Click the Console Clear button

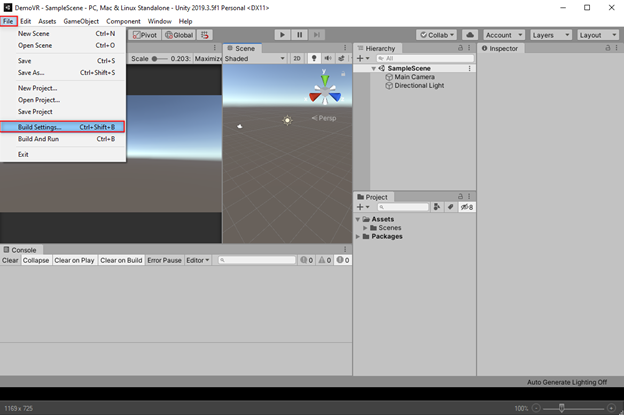click(10, 260)
